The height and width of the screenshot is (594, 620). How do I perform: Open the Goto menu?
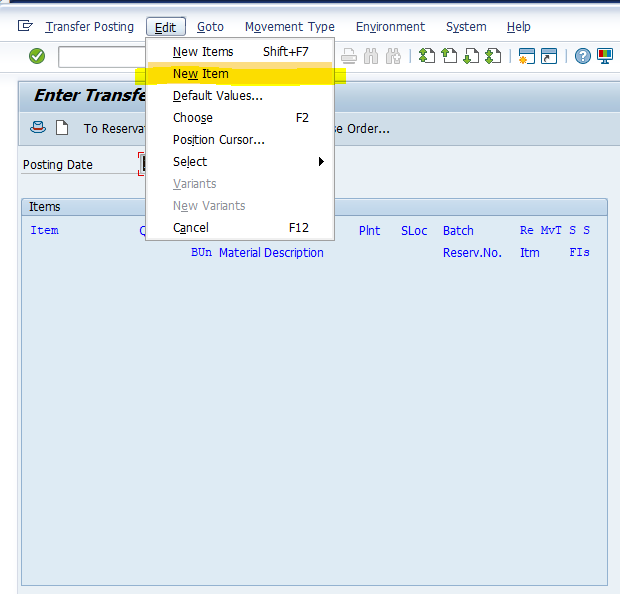tap(210, 27)
